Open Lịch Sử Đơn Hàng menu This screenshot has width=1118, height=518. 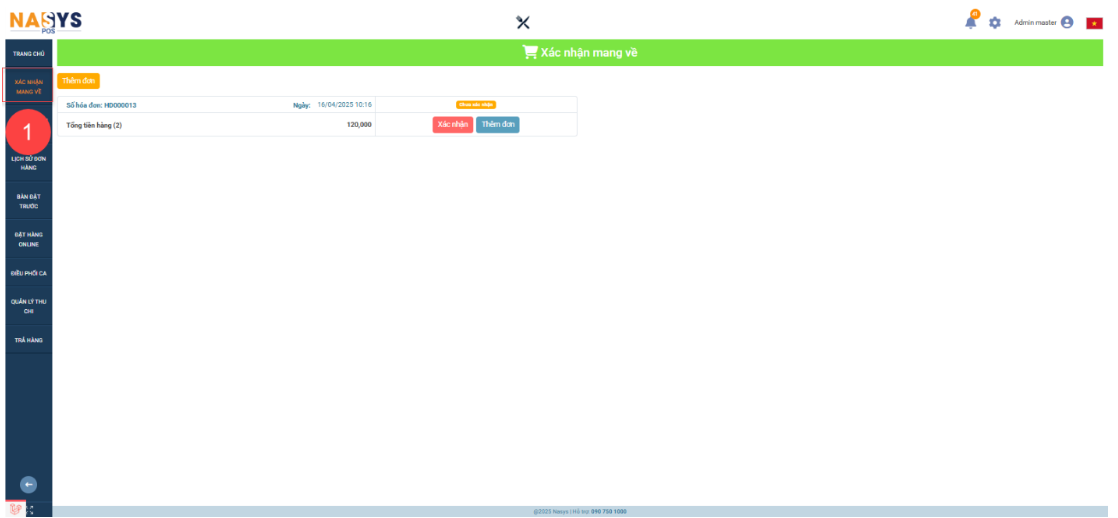(x=29, y=163)
